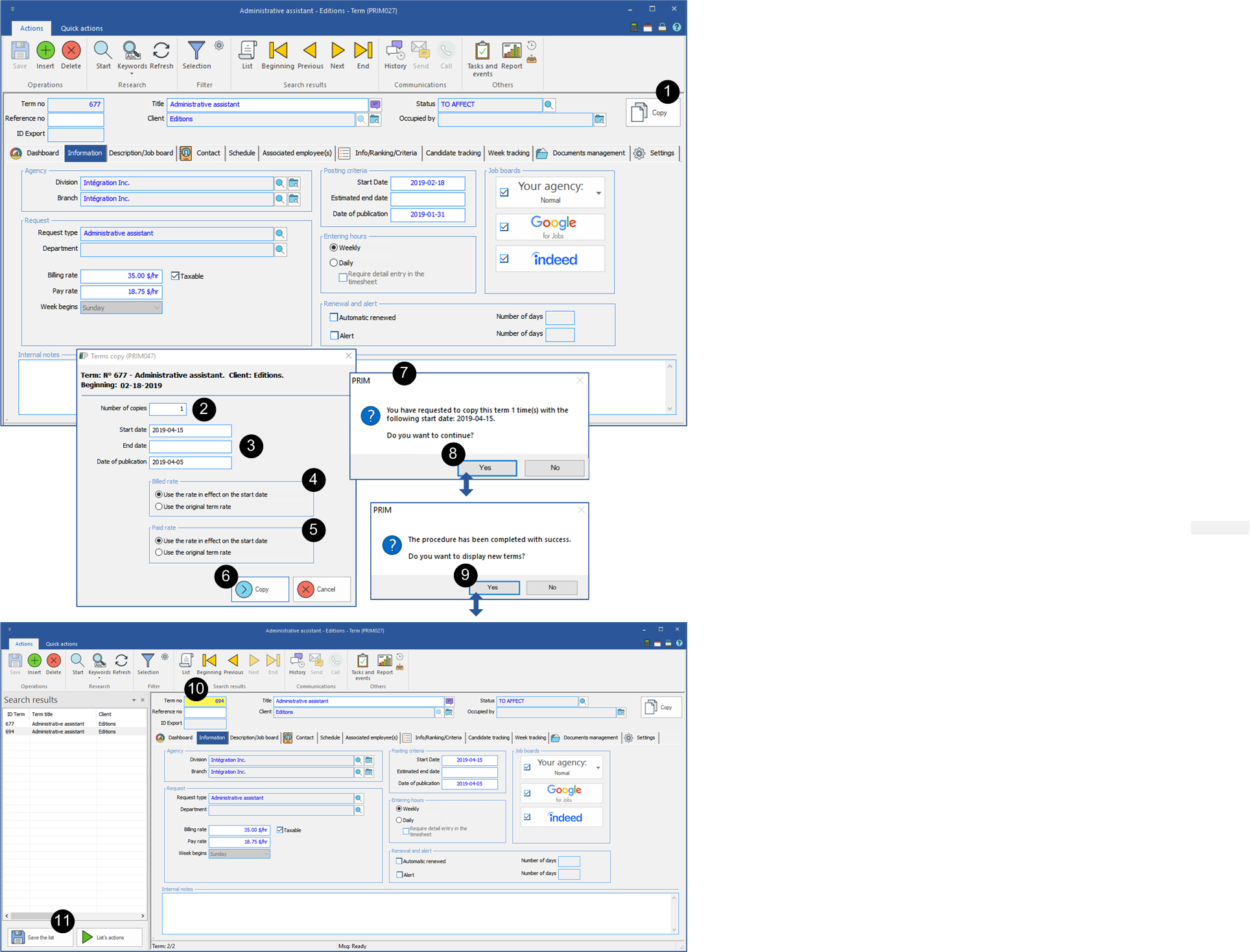Screen dimensions: 1250x952
Task: Expand Your agency dropdown in bottom window
Action: tap(598, 768)
